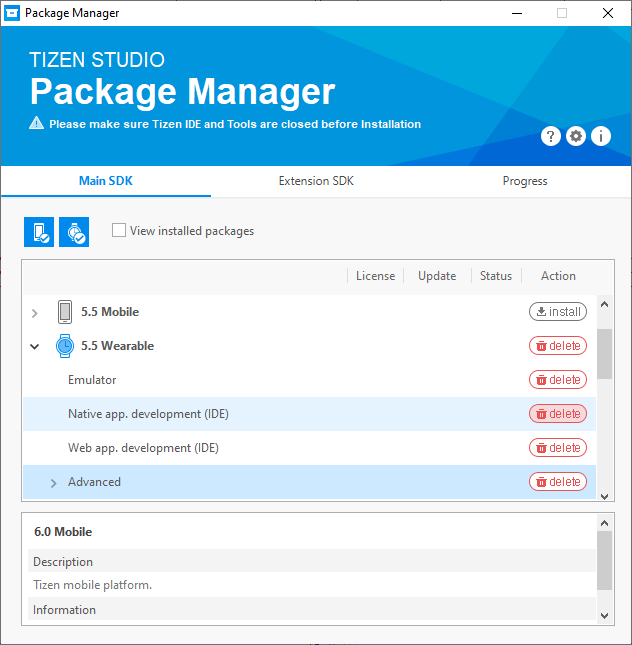
Task: Click the 5.5 Mobile phone icon
Action: [x=65, y=312]
